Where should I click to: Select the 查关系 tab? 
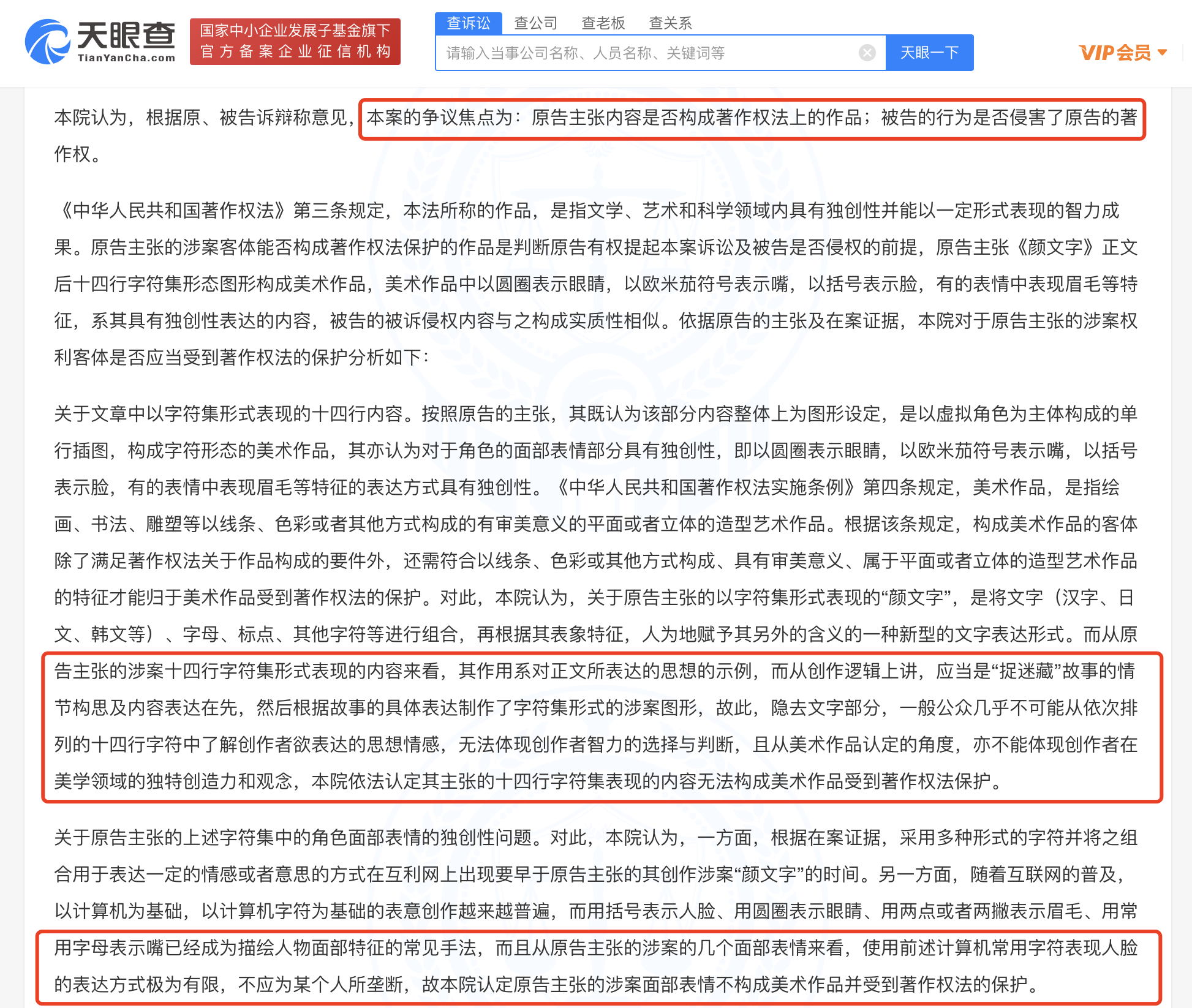point(670,23)
